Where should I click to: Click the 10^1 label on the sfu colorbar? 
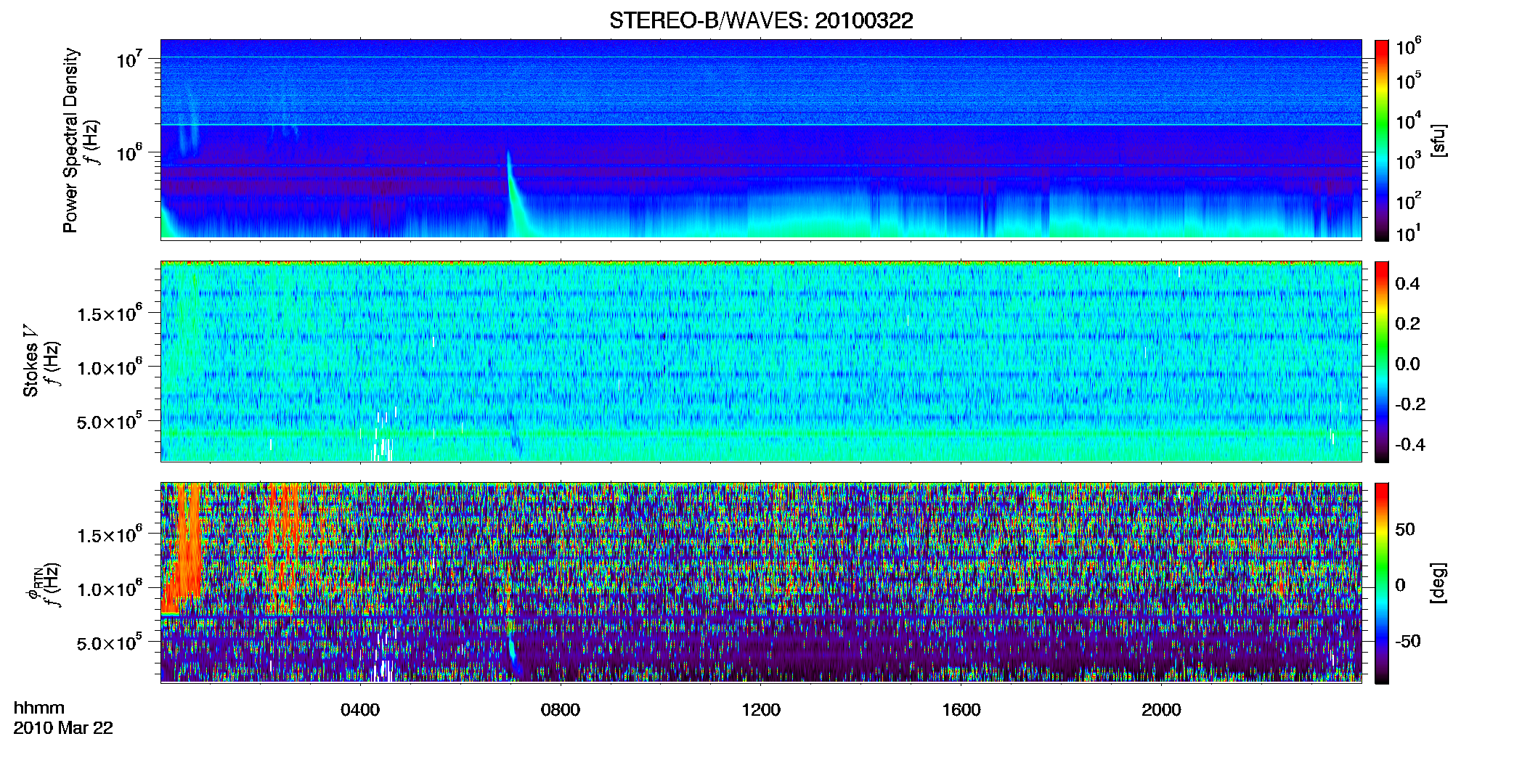click(1409, 234)
